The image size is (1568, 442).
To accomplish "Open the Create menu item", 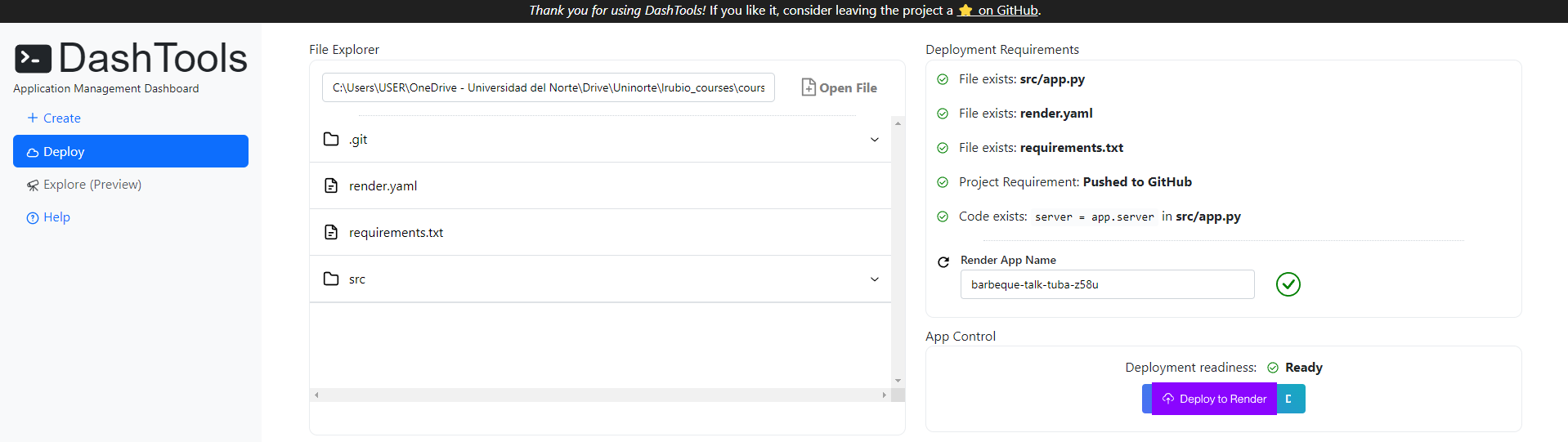I will pyautogui.click(x=54, y=118).
